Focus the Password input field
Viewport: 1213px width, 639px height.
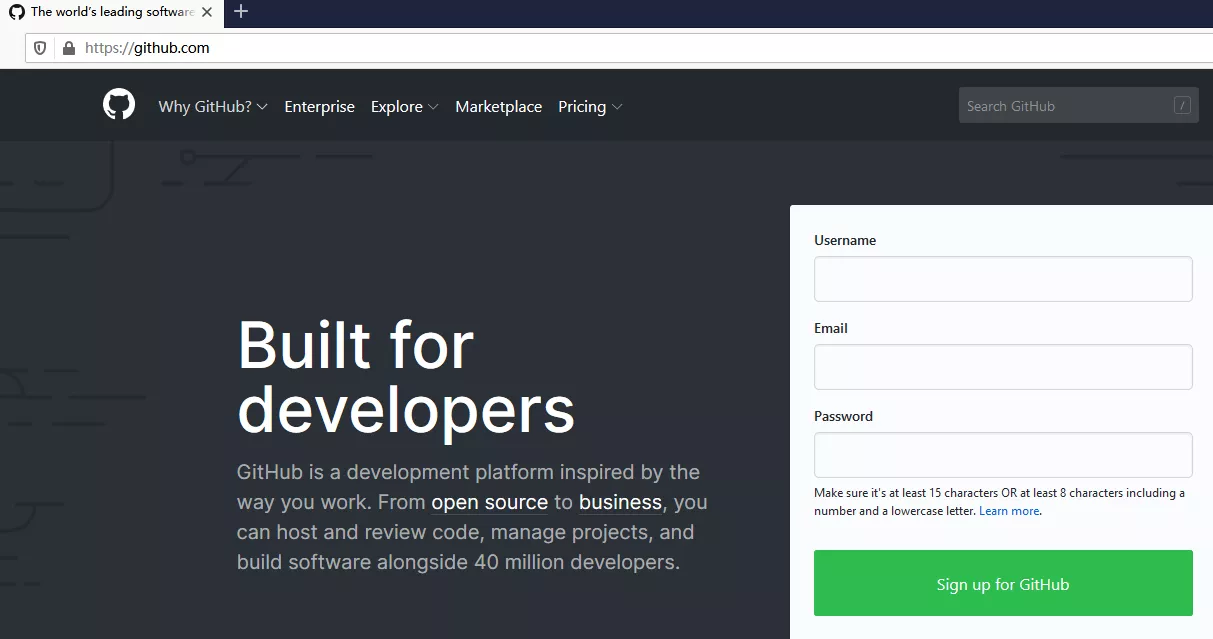(1003, 455)
